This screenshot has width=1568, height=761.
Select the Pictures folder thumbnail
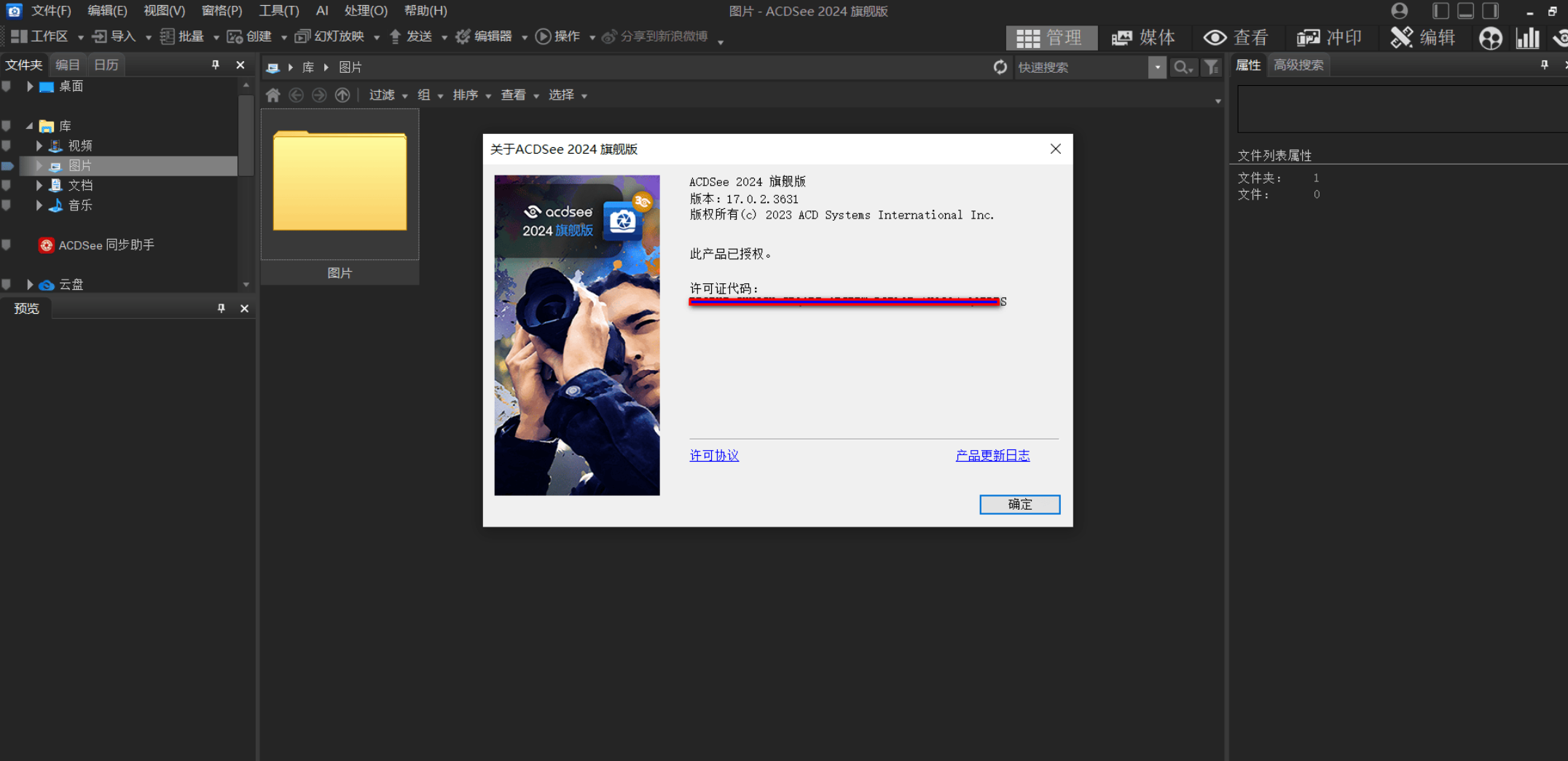(340, 195)
